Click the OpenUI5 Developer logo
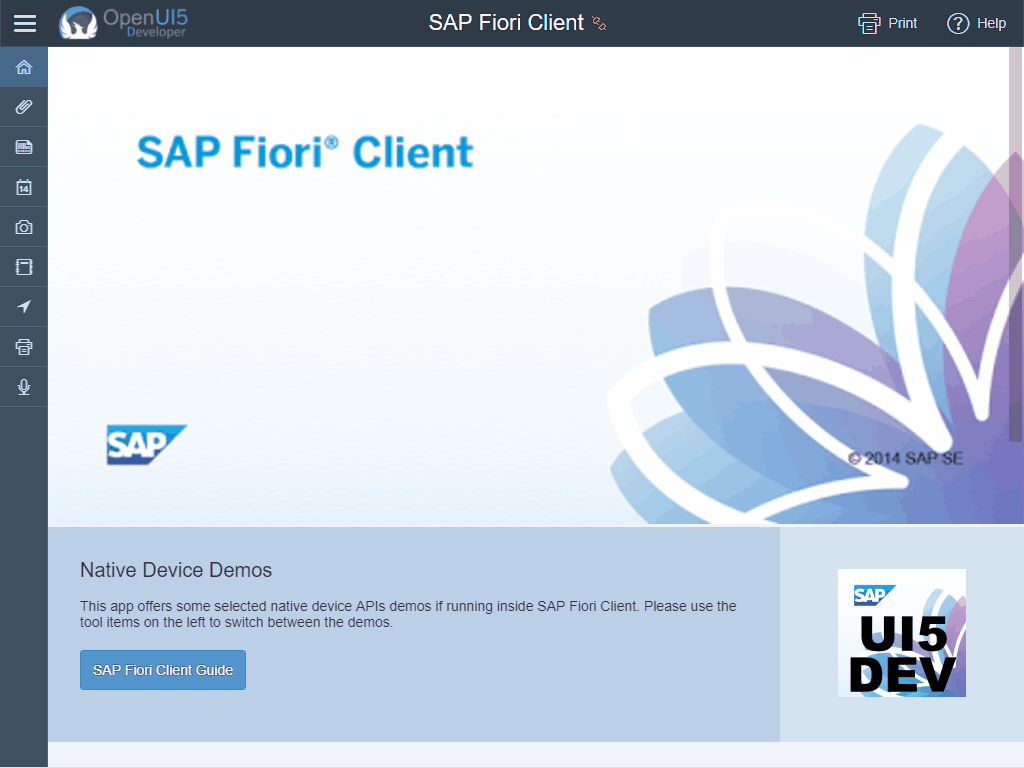 [123, 23]
